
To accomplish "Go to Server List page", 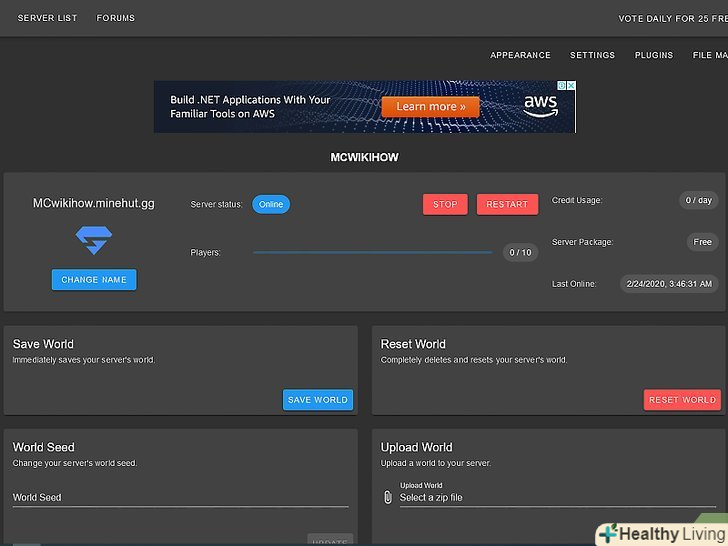I will [48, 18].
